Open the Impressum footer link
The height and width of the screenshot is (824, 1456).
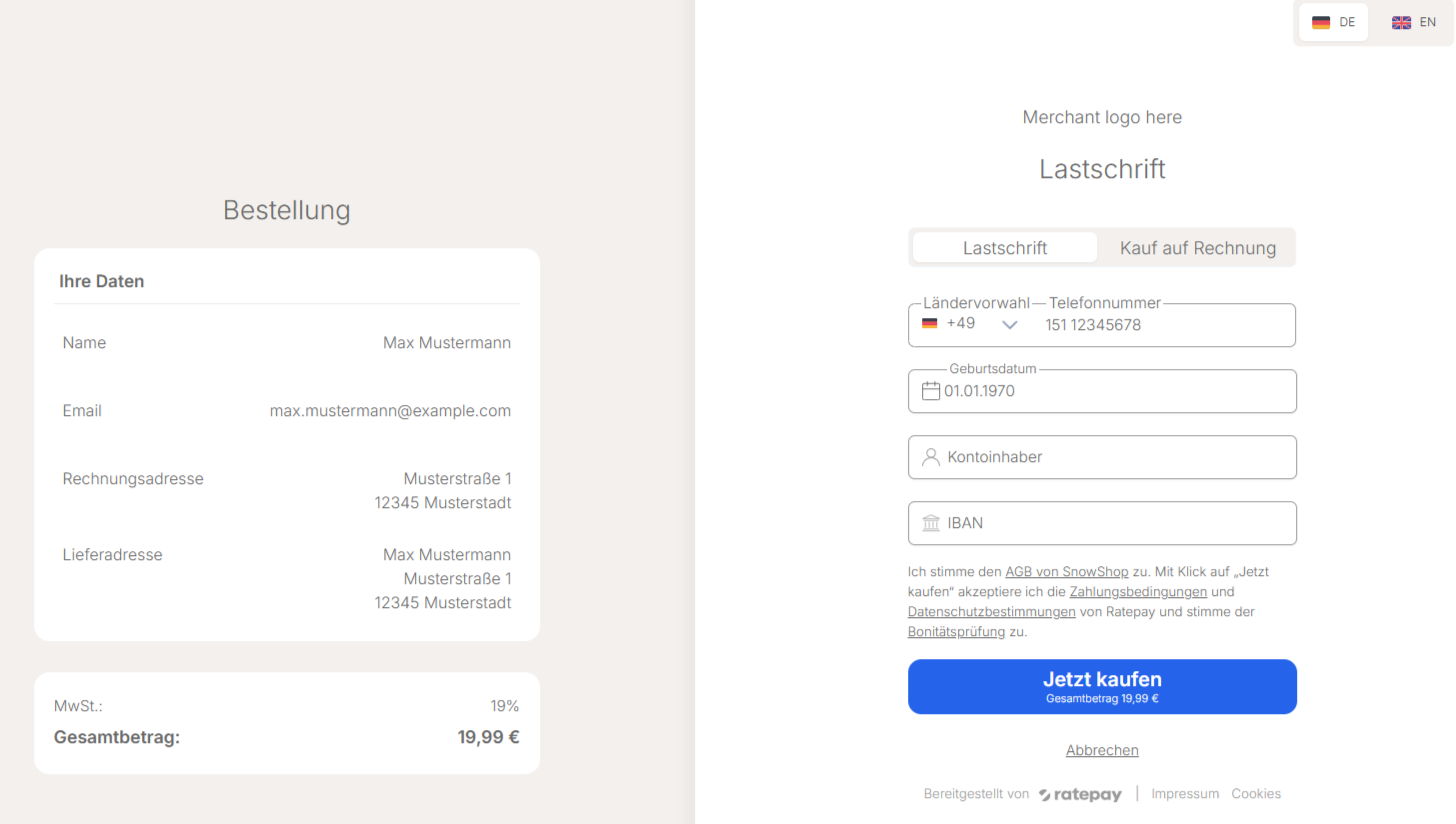[1185, 794]
